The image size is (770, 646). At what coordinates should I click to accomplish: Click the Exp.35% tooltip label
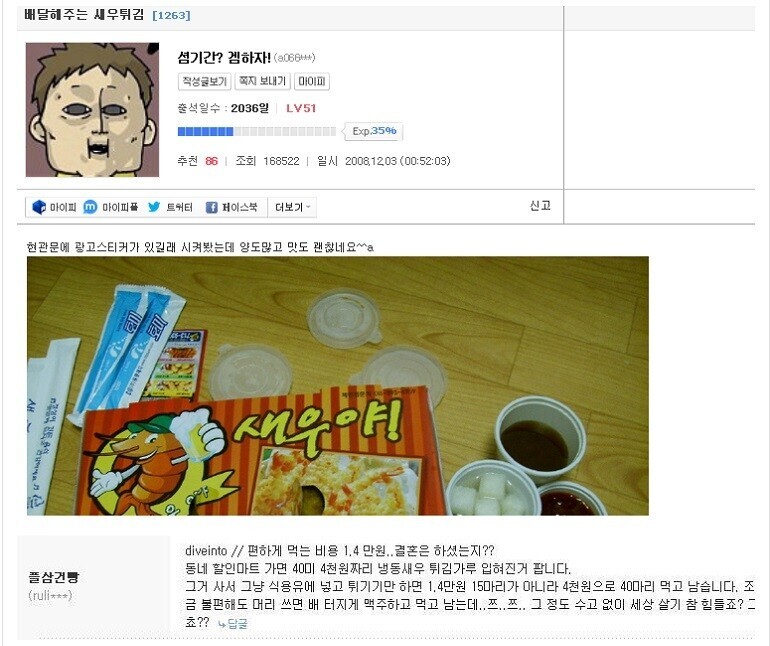tap(374, 131)
